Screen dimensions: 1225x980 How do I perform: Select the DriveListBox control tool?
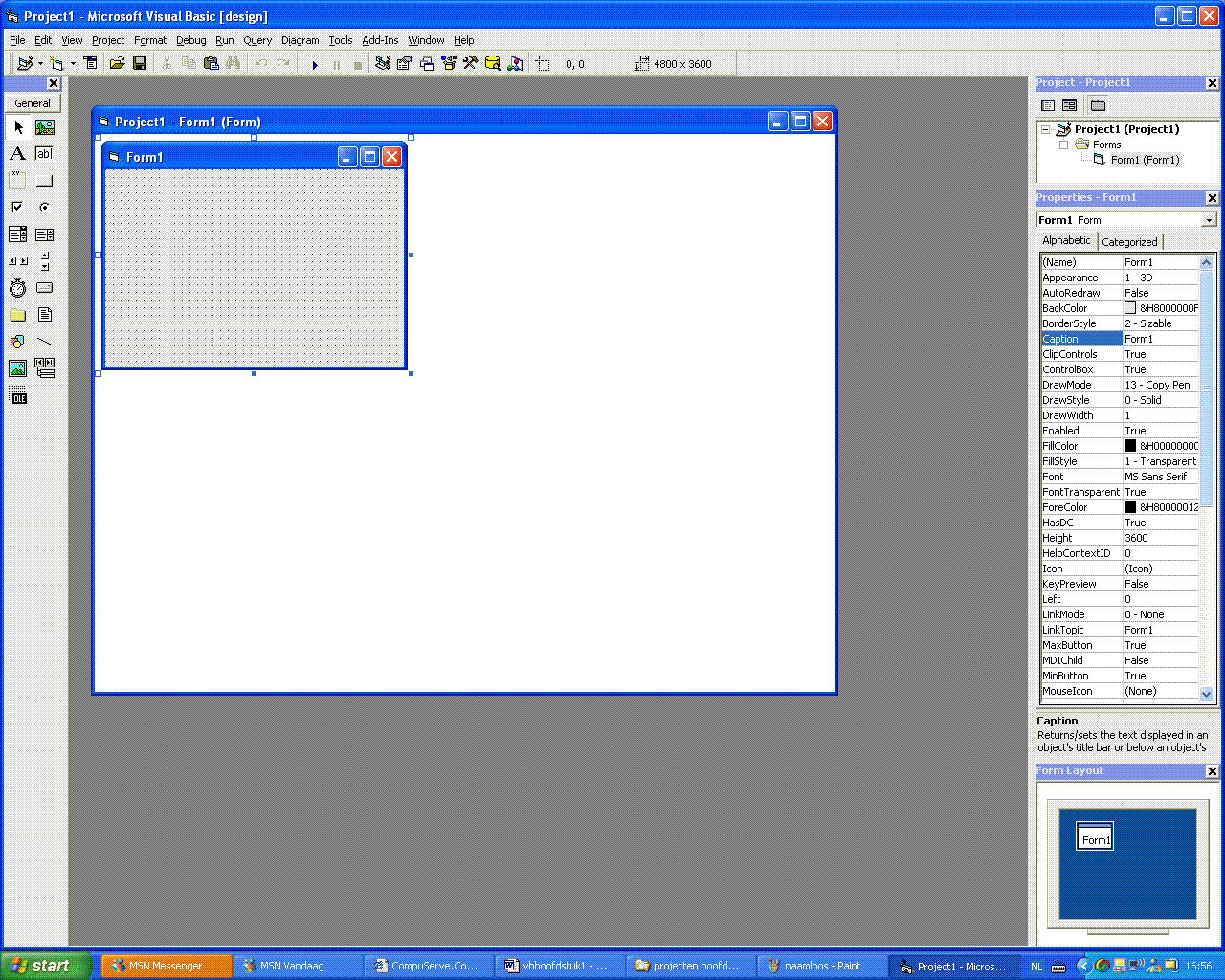(x=45, y=288)
